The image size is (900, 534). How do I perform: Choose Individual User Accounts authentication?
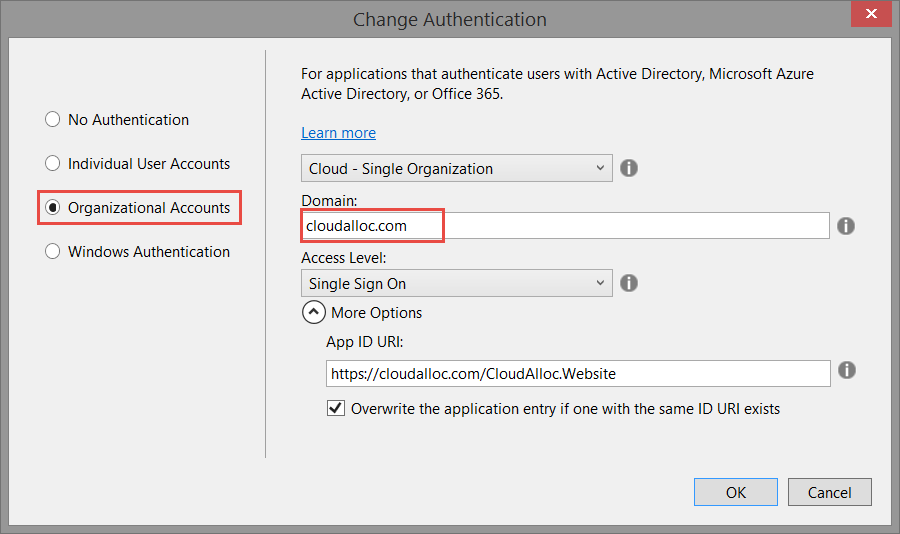coord(53,164)
